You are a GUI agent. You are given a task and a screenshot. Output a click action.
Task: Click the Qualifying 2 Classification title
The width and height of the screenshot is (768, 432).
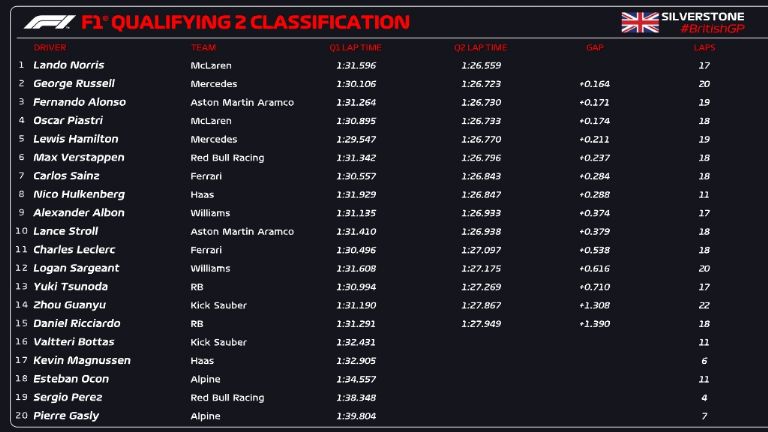[x=245, y=22]
